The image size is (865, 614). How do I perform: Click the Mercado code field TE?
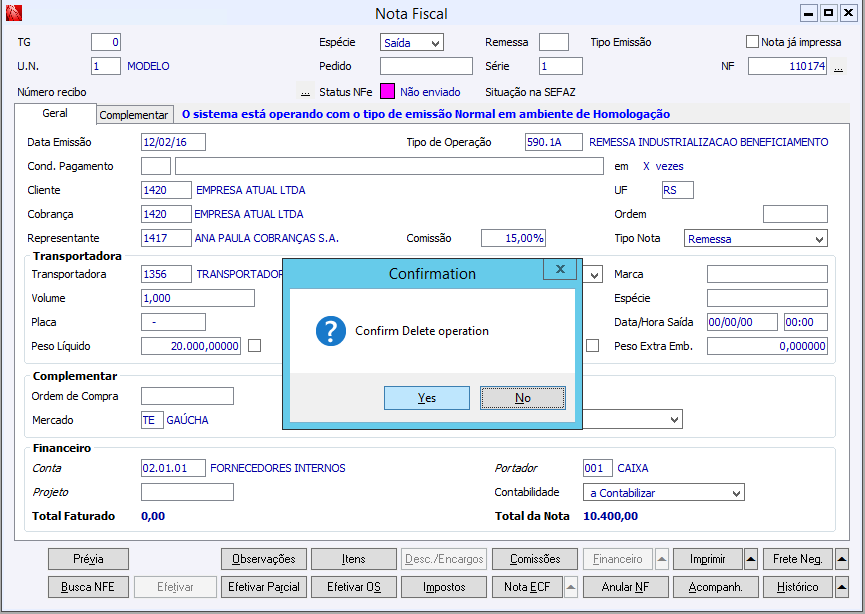tap(152, 420)
